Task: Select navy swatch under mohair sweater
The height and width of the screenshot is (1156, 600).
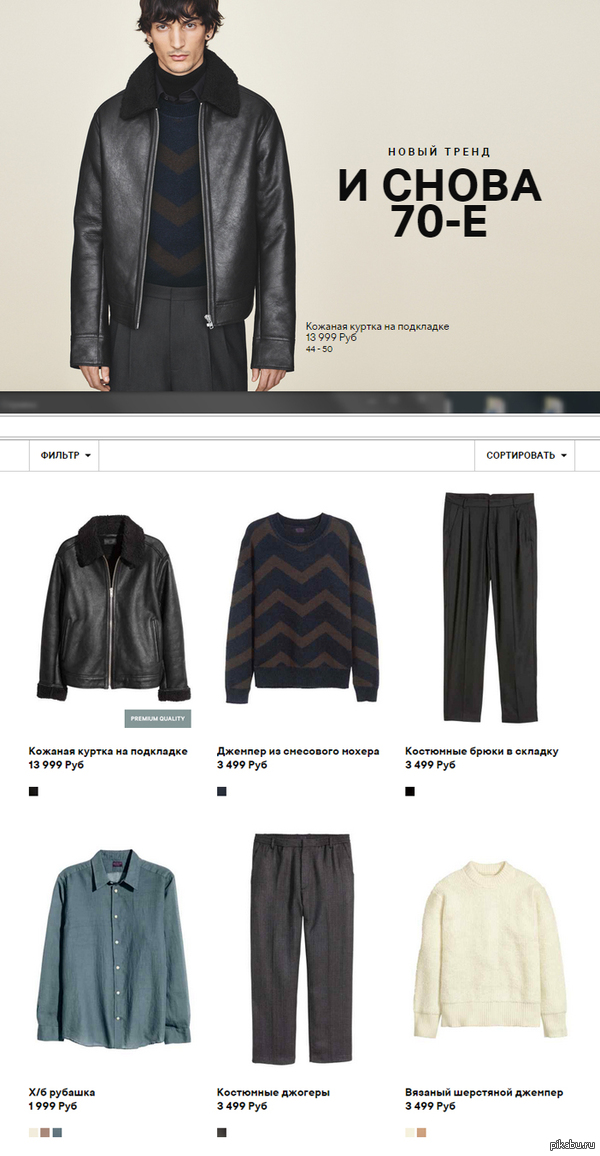Action: coord(222,791)
